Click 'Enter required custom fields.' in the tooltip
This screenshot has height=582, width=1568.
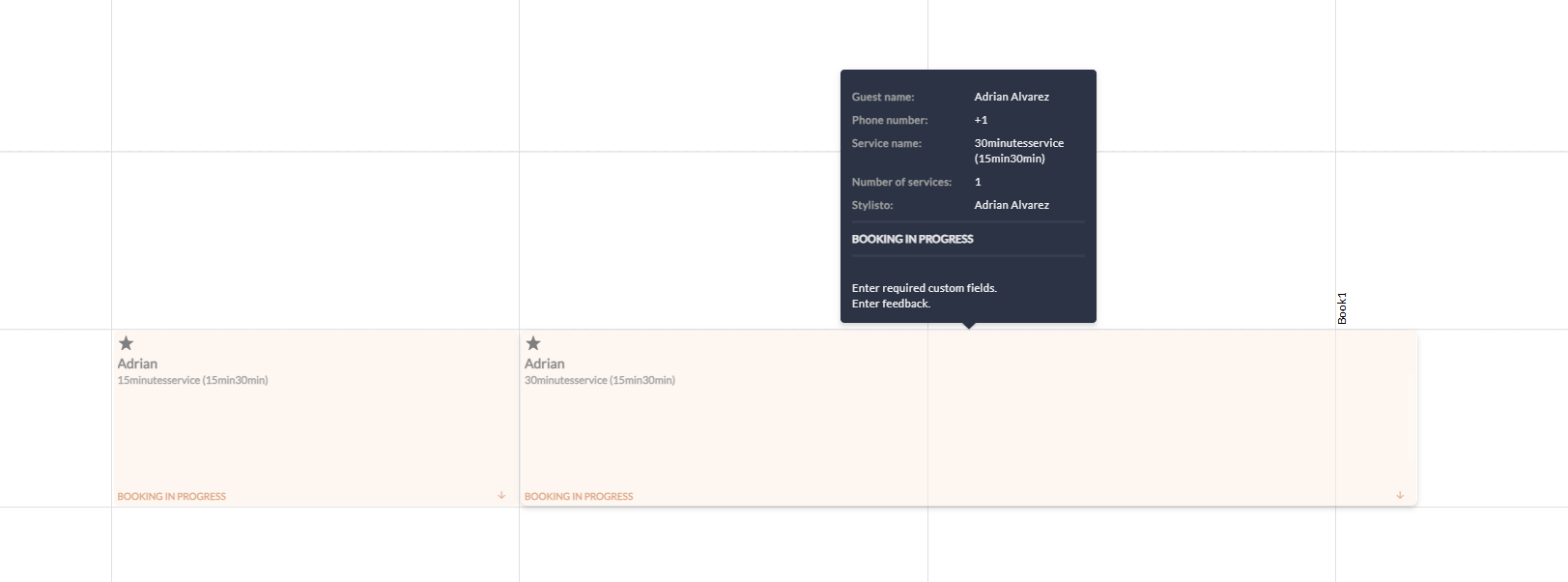[924, 288]
